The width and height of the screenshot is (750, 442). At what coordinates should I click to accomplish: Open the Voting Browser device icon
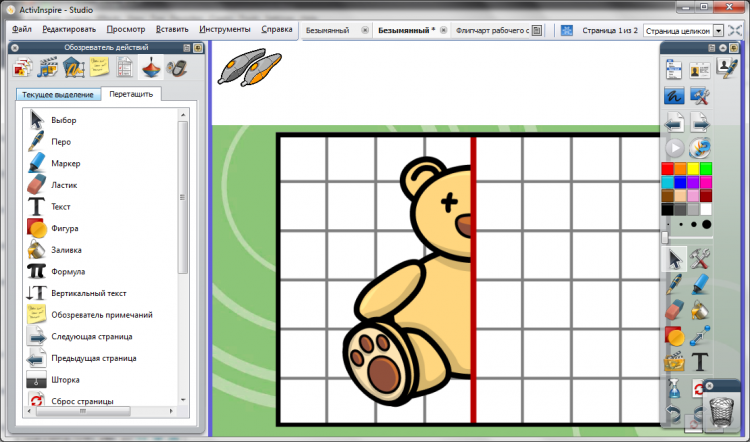point(176,68)
